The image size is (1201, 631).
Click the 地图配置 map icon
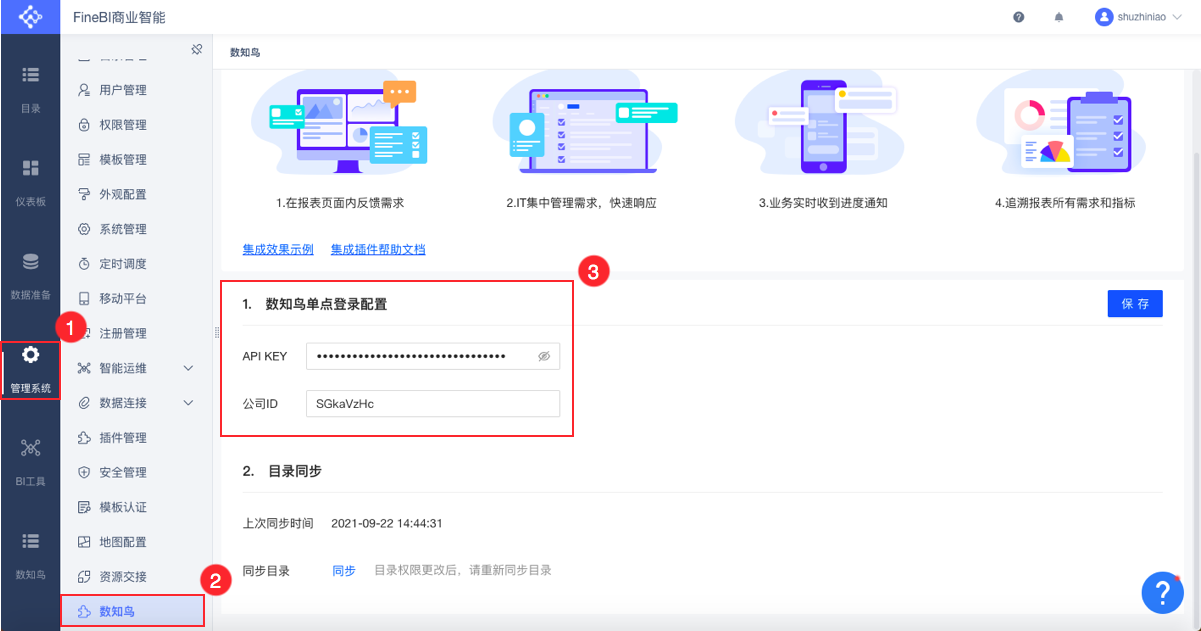click(84, 542)
